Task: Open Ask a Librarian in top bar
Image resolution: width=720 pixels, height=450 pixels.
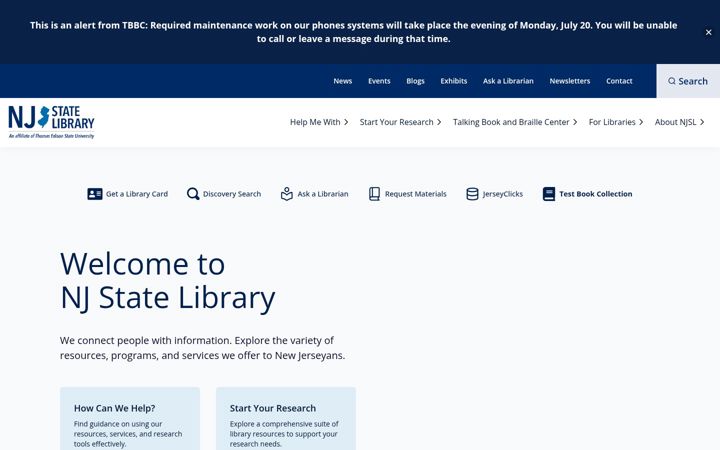Action: tap(508, 81)
